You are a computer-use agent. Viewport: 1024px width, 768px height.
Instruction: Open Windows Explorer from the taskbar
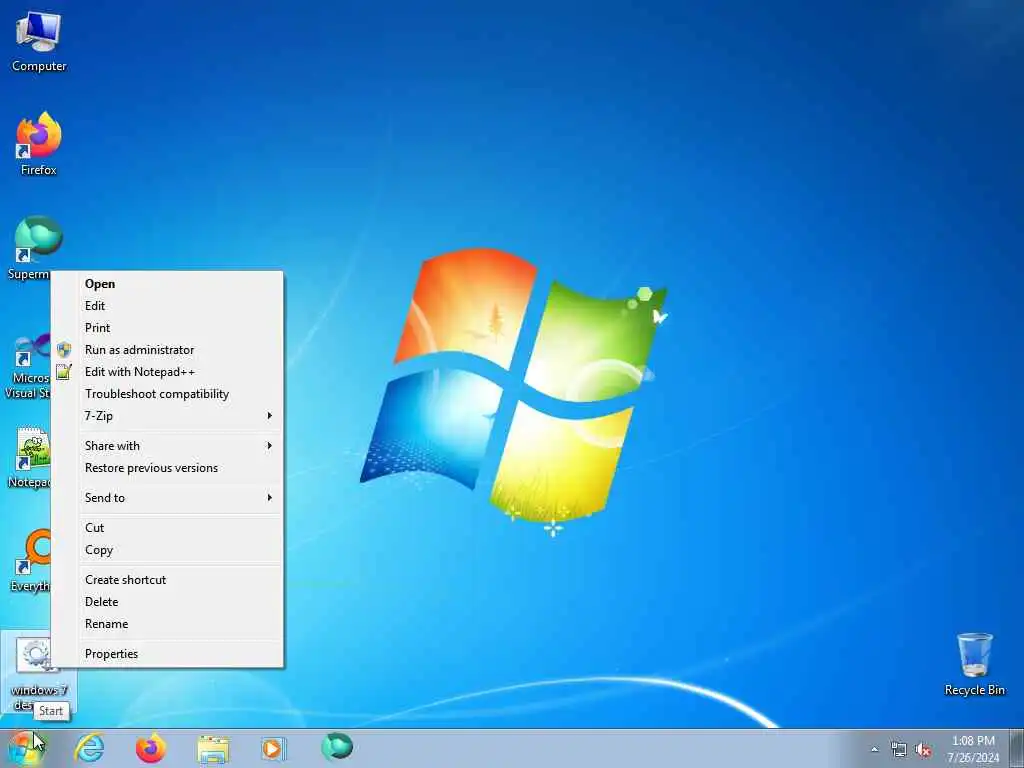[213, 748]
